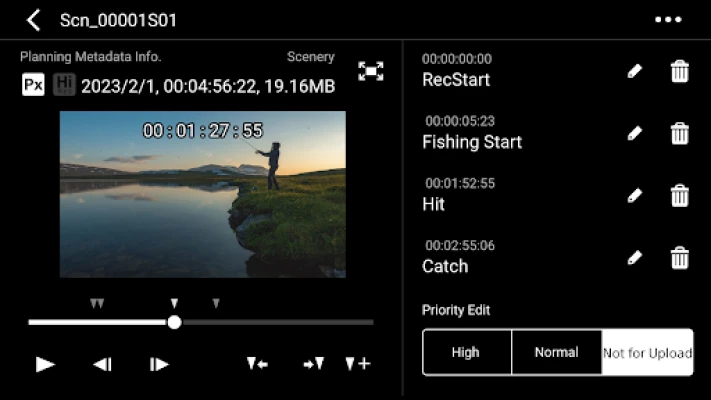Go back using the top-left arrow
Image resolution: width=711 pixels, height=400 pixels.
[x=34, y=20]
